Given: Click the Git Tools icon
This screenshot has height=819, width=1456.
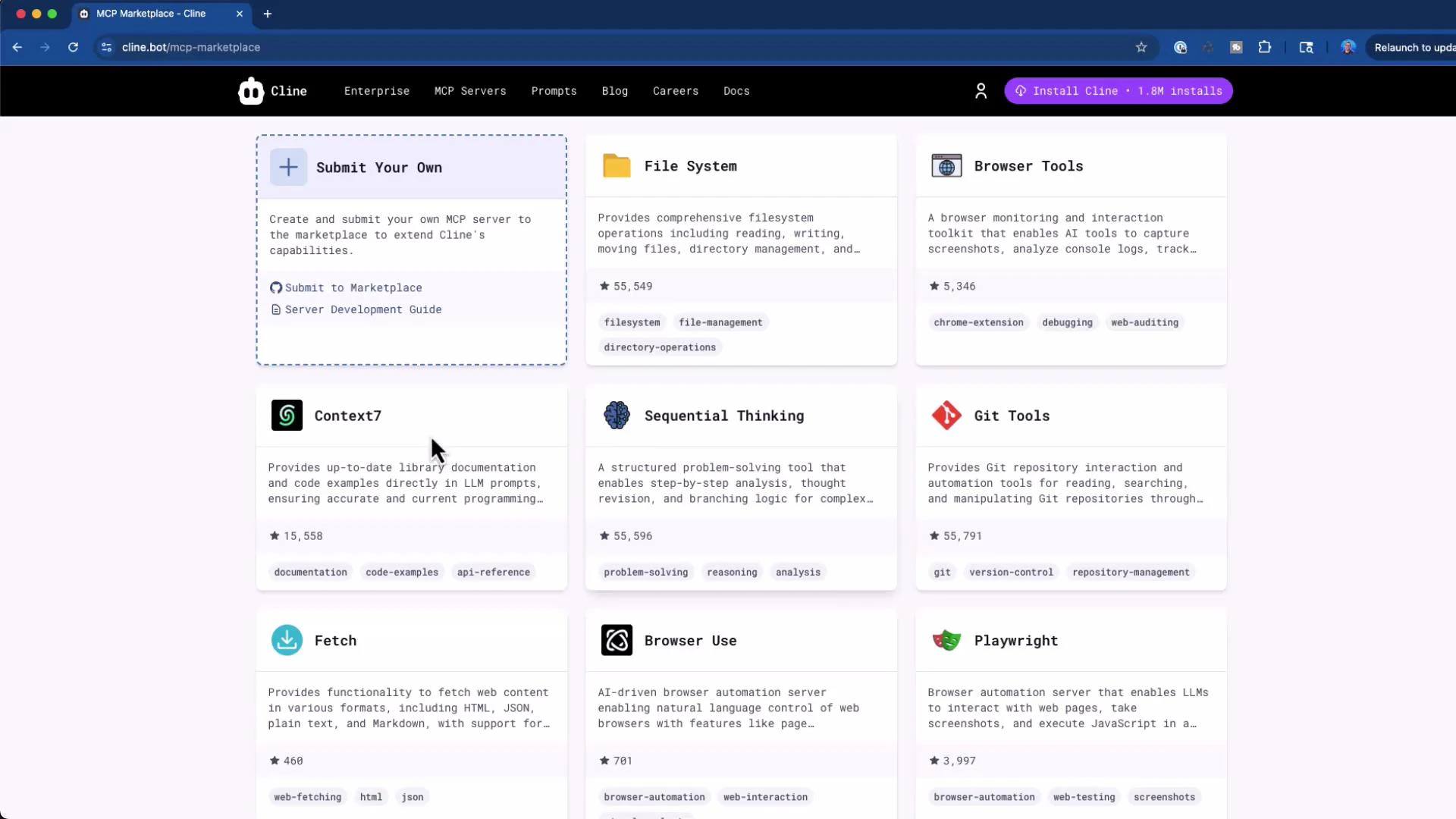Looking at the screenshot, I should pos(946,415).
